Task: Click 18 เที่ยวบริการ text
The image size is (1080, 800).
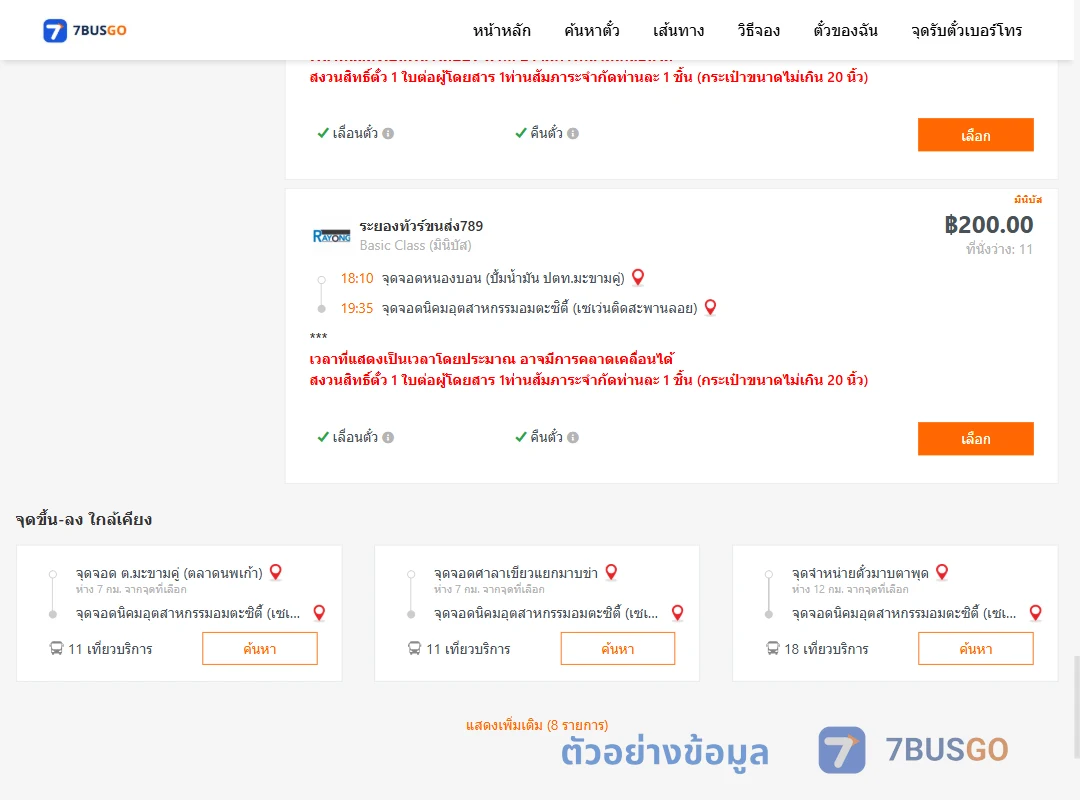Action: click(826, 649)
